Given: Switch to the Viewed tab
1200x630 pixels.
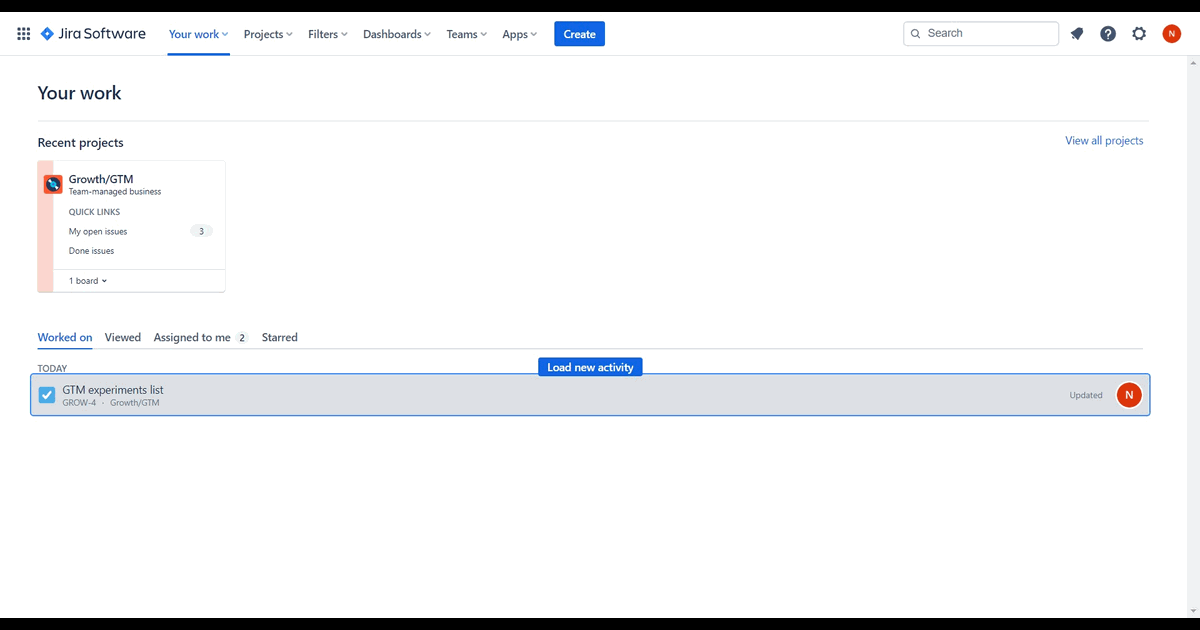Looking at the screenshot, I should [x=123, y=338].
